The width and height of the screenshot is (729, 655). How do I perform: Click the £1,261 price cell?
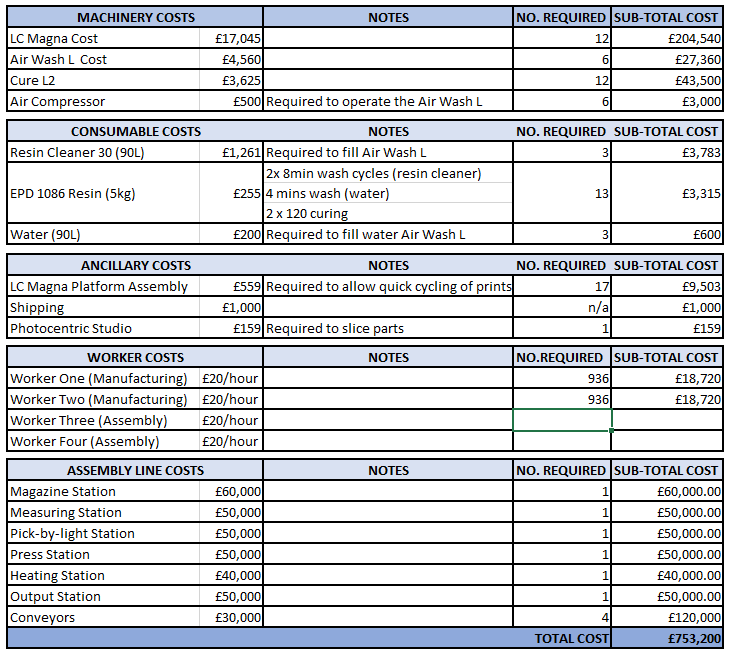point(231,152)
